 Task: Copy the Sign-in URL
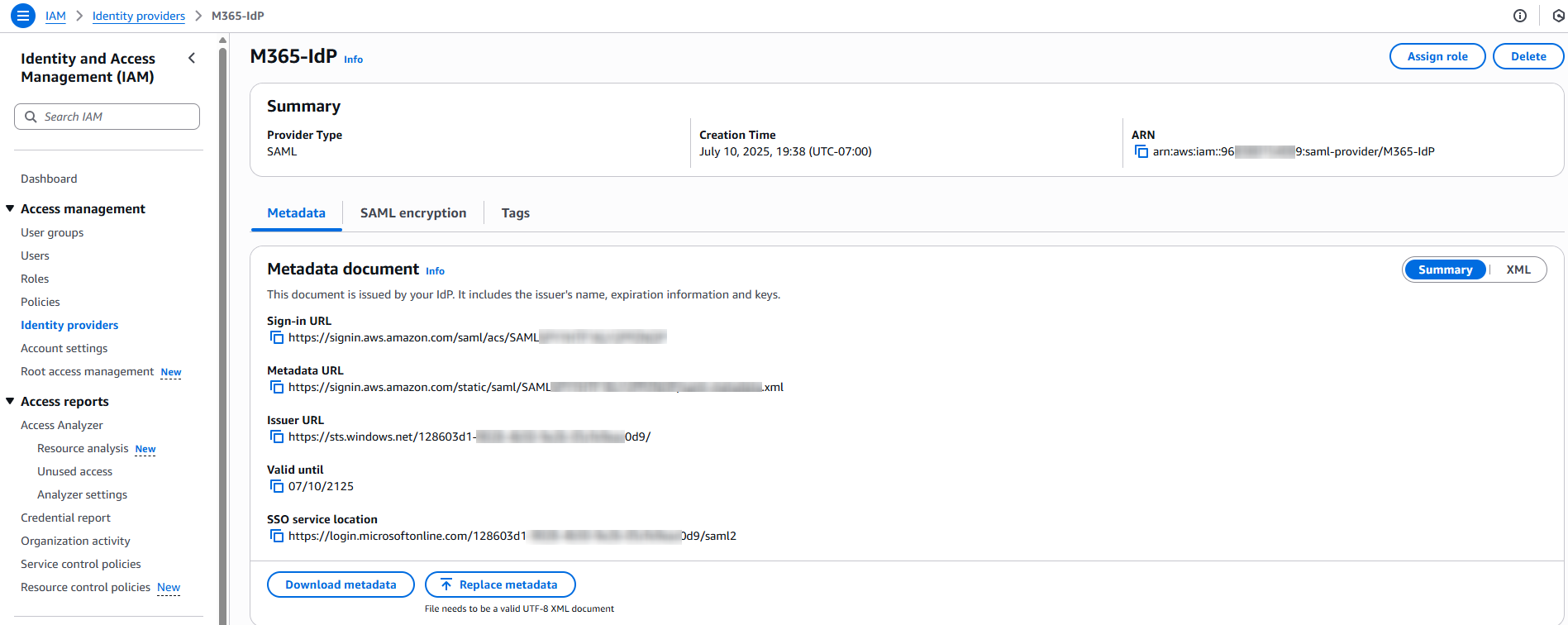(x=277, y=337)
